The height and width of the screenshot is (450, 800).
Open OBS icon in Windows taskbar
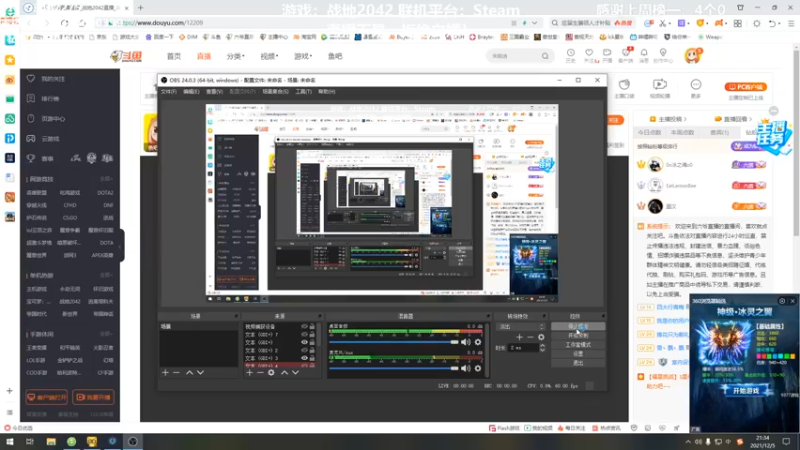pyautogui.click(x=133, y=441)
